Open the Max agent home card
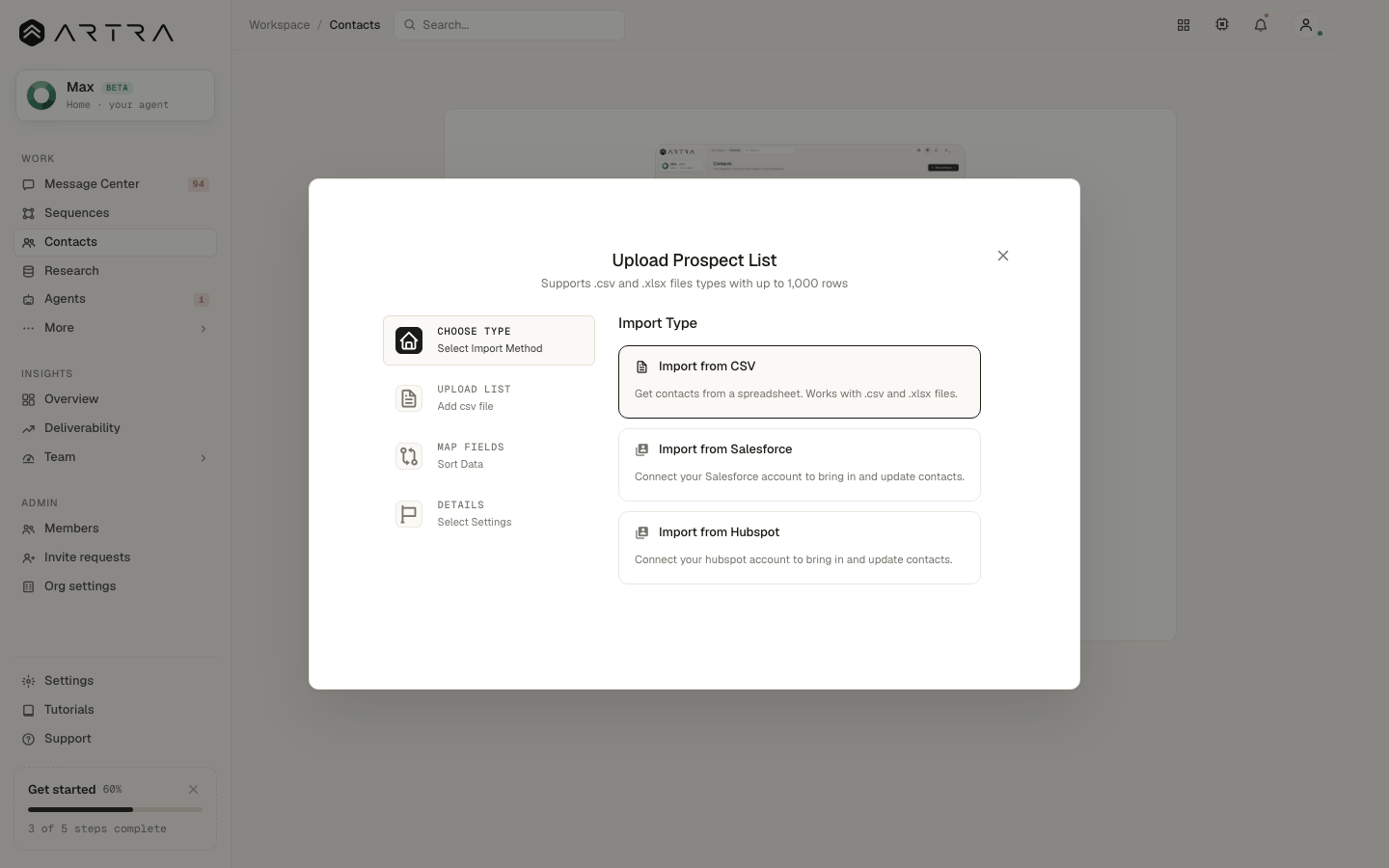This screenshot has height=868, width=1389. [x=115, y=95]
